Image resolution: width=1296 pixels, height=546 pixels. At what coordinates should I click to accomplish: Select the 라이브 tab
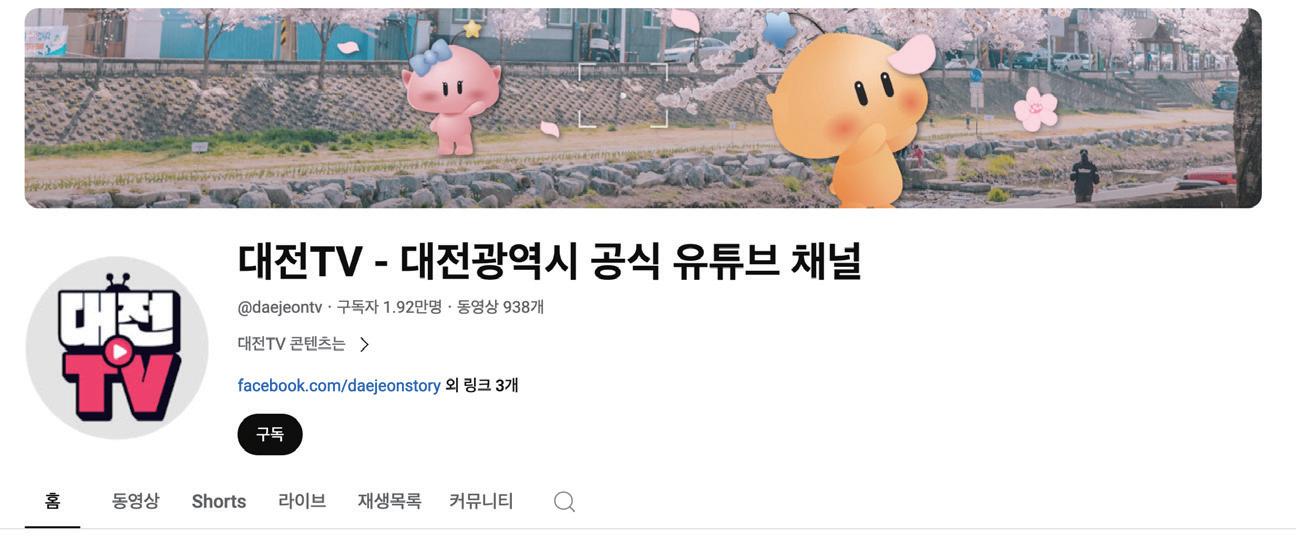click(x=302, y=501)
